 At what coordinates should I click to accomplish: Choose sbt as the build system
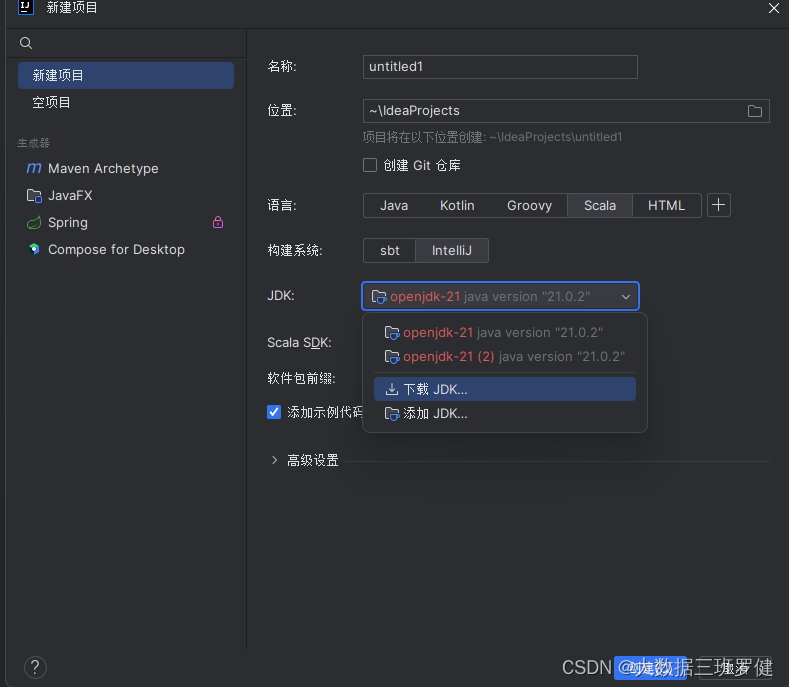389,251
